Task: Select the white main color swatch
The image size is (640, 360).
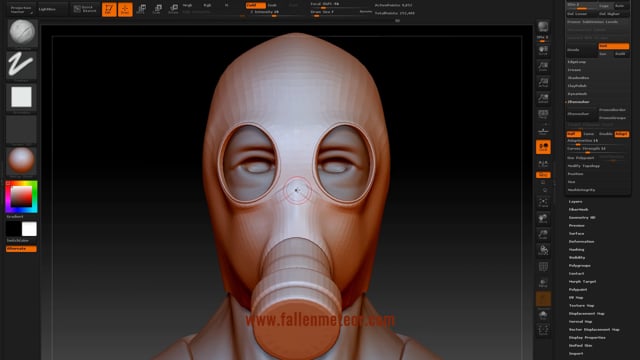Action: [x=29, y=229]
